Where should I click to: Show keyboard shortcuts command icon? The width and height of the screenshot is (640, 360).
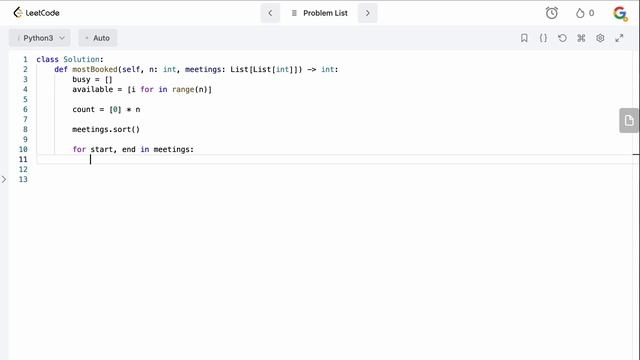[581, 38]
